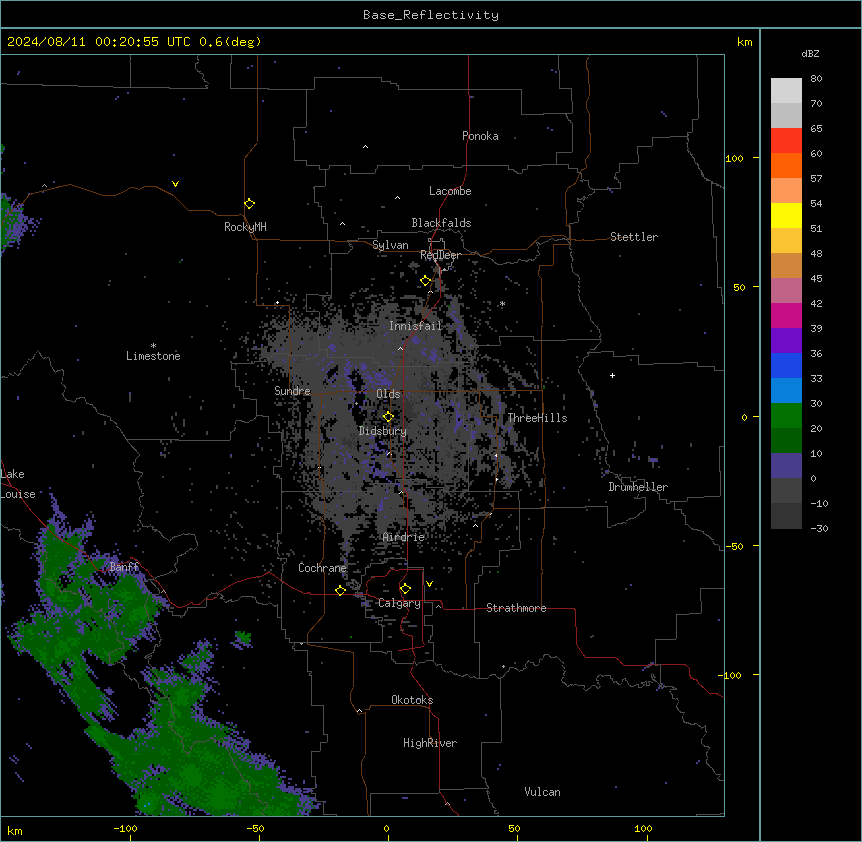Click the HighRiver town label
This screenshot has height=842, width=862.
click(x=429, y=743)
